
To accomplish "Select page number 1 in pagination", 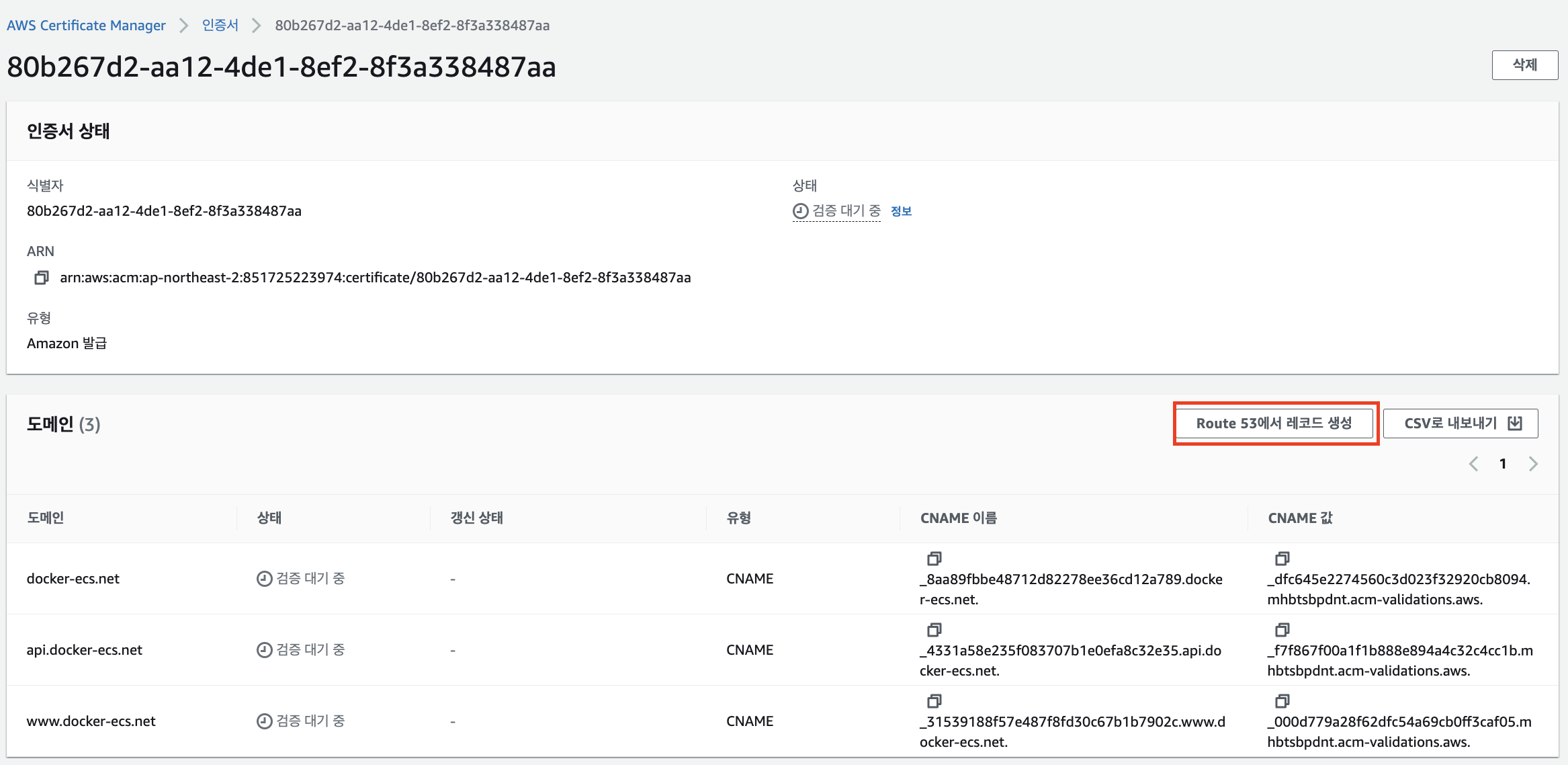I will [x=1503, y=464].
